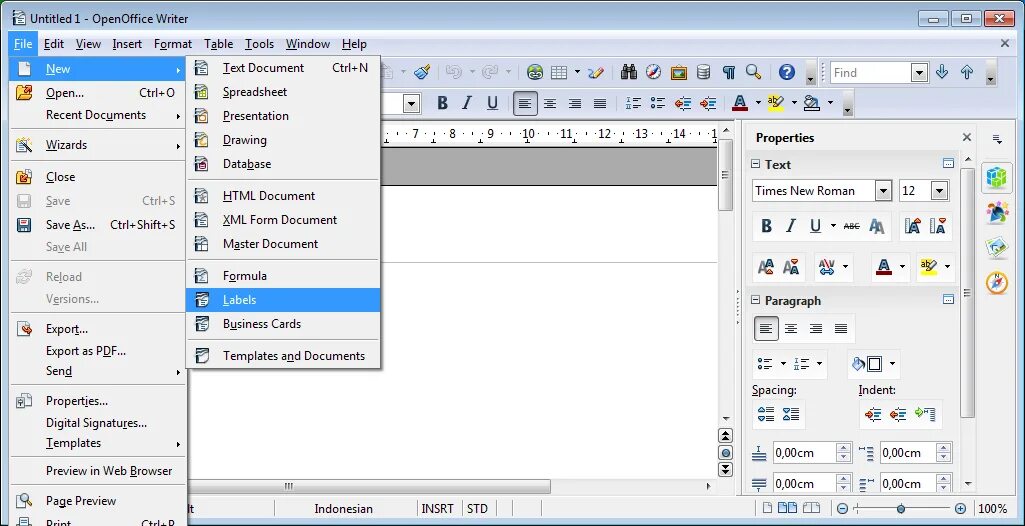Select book view layout icon in status bar
The width and height of the screenshot is (1025, 526).
coord(811,508)
